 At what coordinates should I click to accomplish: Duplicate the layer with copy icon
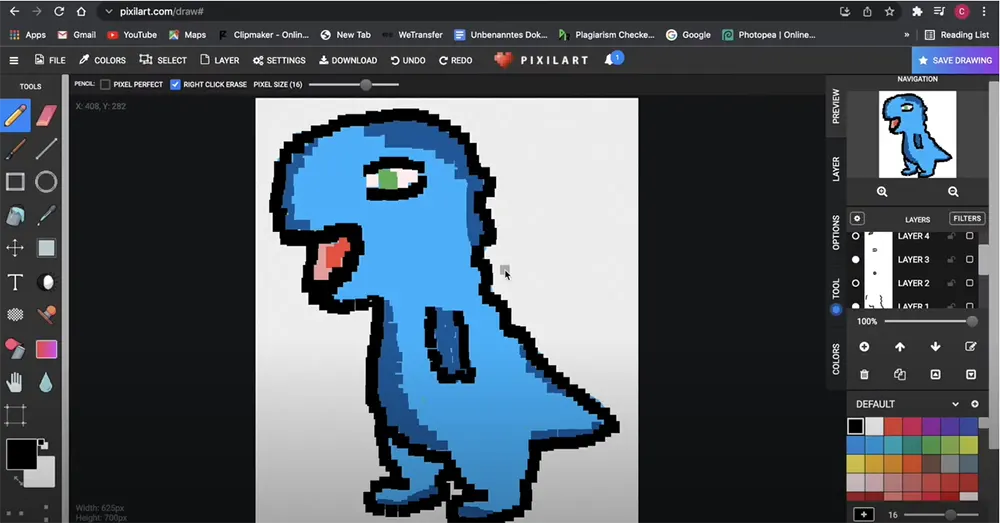(900, 374)
